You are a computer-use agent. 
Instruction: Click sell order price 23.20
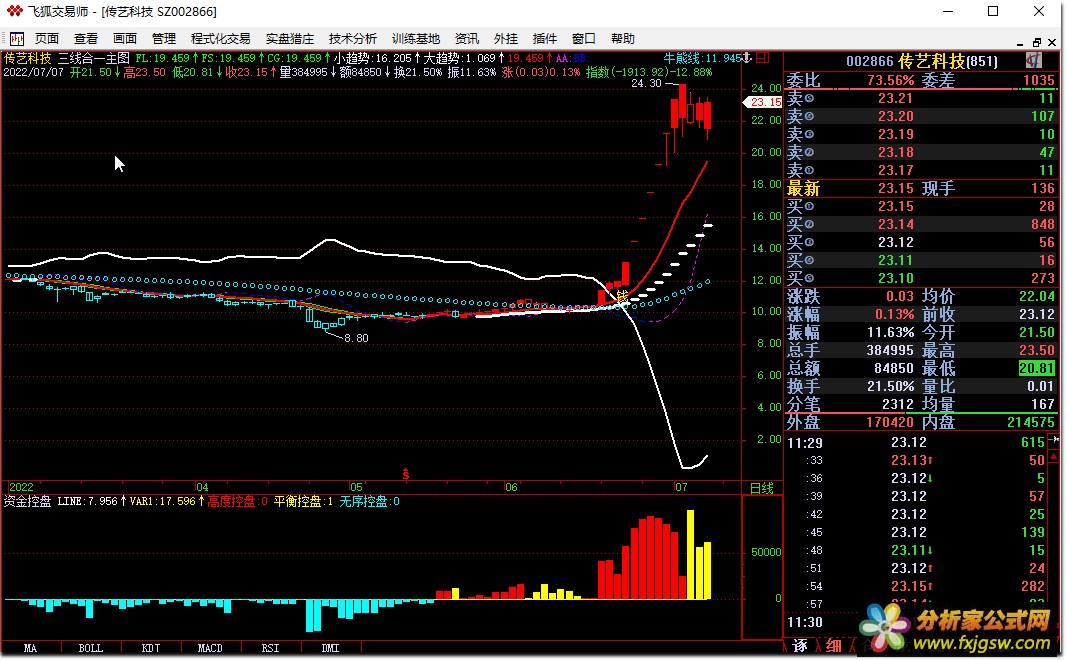tap(895, 116)
